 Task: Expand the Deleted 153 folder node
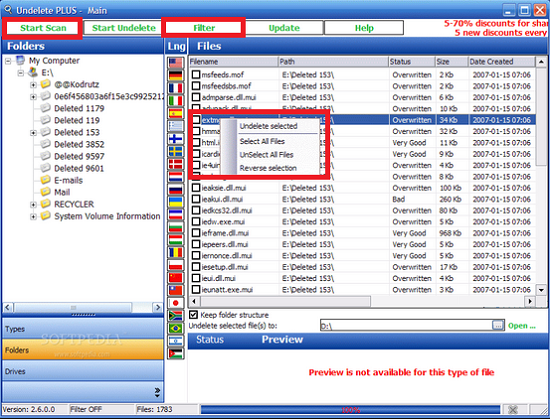click(x=33, y=133)
